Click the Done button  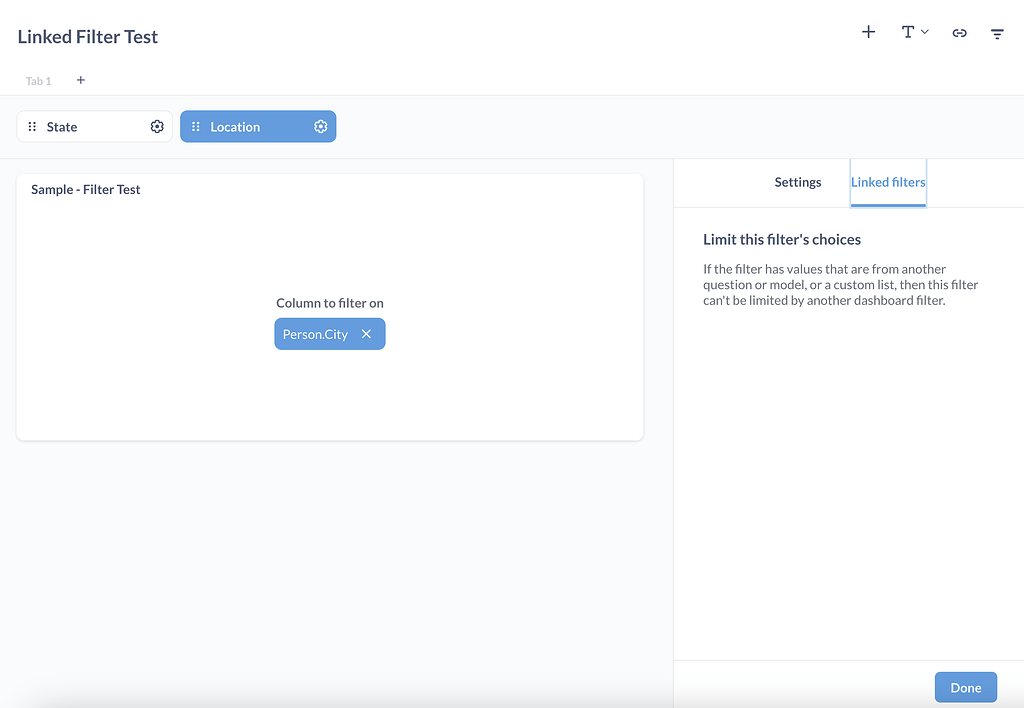pos(965,687)
